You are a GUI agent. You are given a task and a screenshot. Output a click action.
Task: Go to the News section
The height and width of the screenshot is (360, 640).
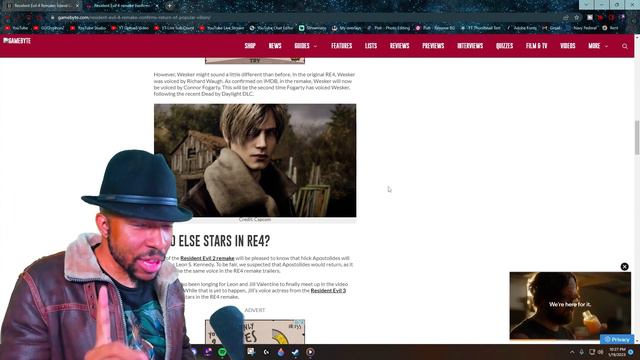click(x=275, y=46)
